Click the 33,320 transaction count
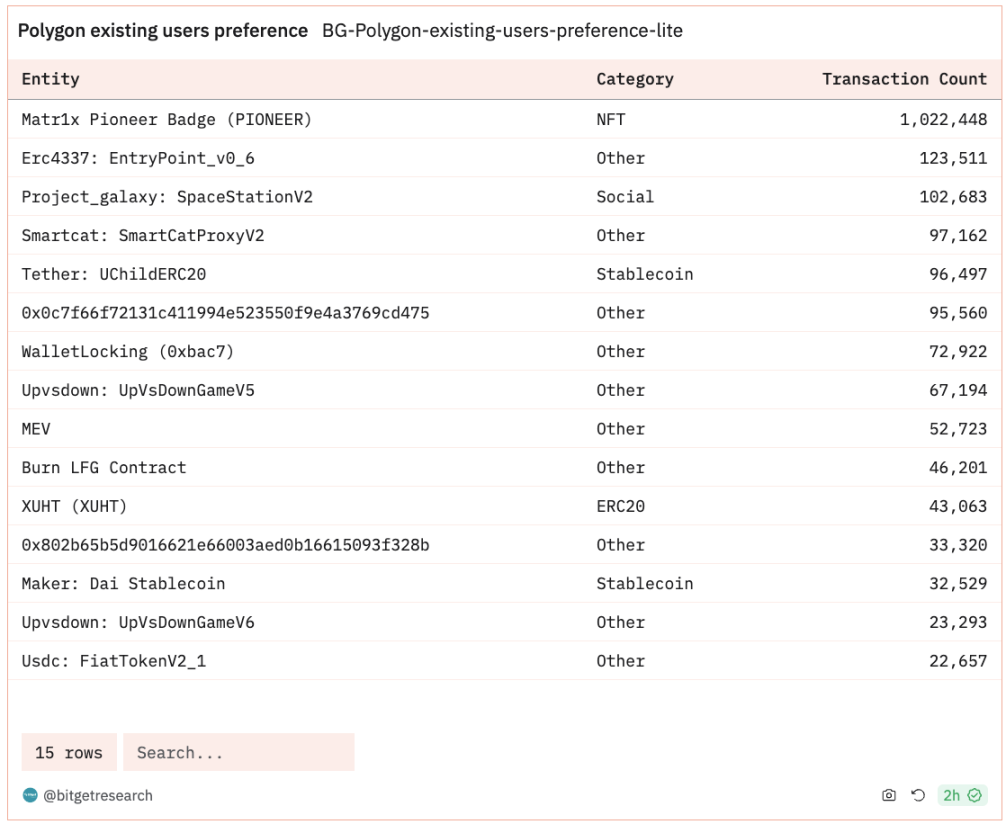The image size is (1006, 824). pyautogui.click(x=959, y=545)
